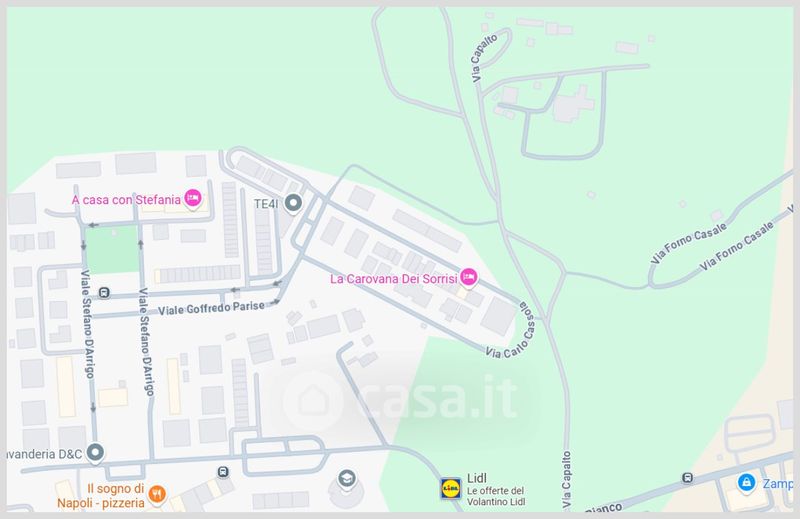Select the La Carovana Dei Sorrisi lodging pin
Image resolution: width=800 pixels, height=519 pixels.
coord(468,278)
